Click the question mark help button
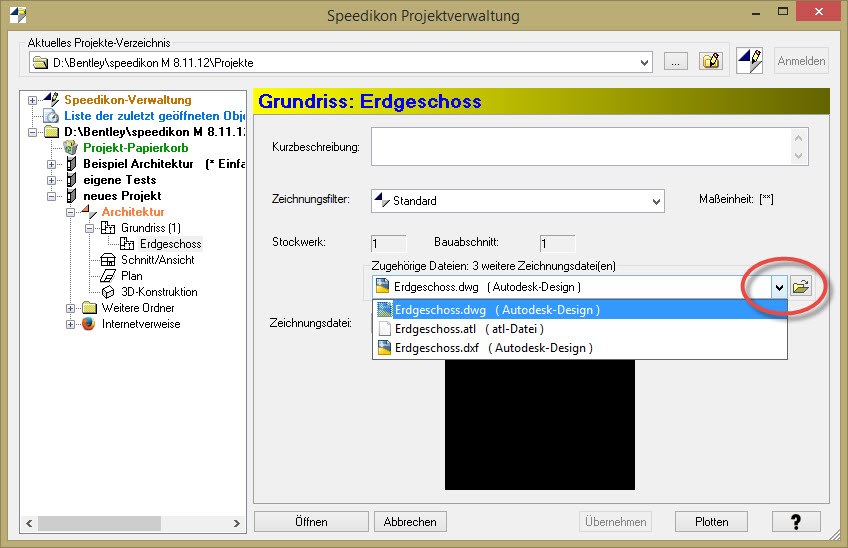This screenshot has height=548, width=848. 796,521
